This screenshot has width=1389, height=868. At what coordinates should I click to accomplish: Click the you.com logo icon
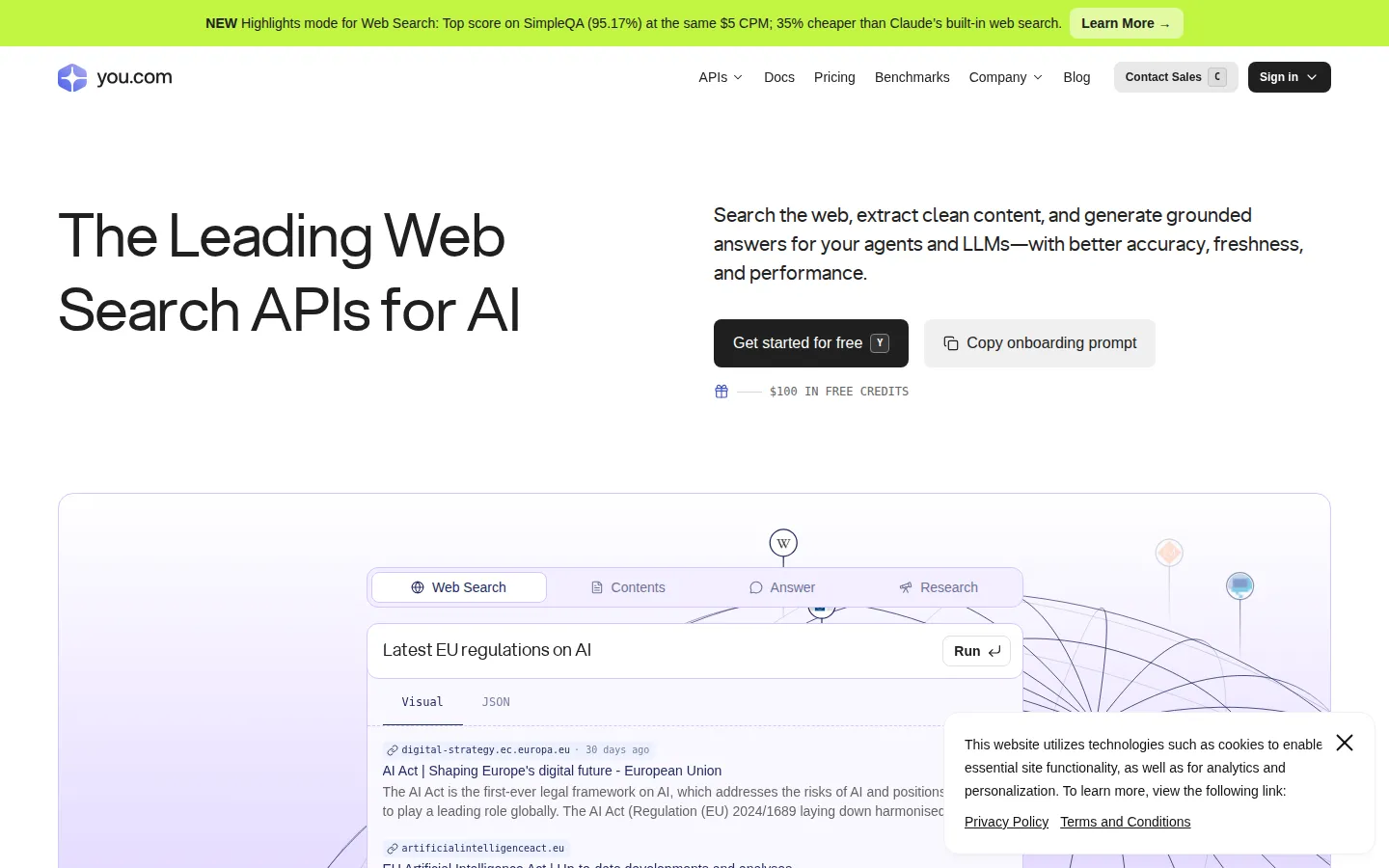(x=72, y=78)
